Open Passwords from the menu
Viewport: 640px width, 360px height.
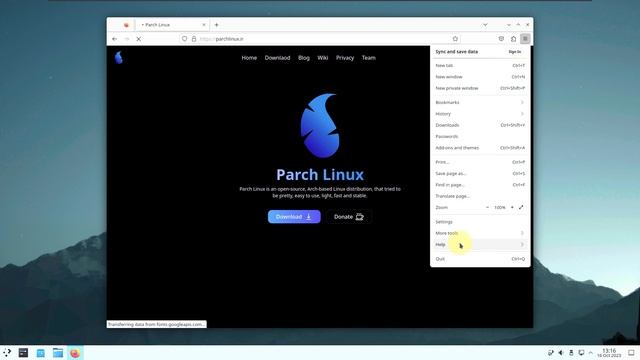pyautogui.click(x=480, y=136)
